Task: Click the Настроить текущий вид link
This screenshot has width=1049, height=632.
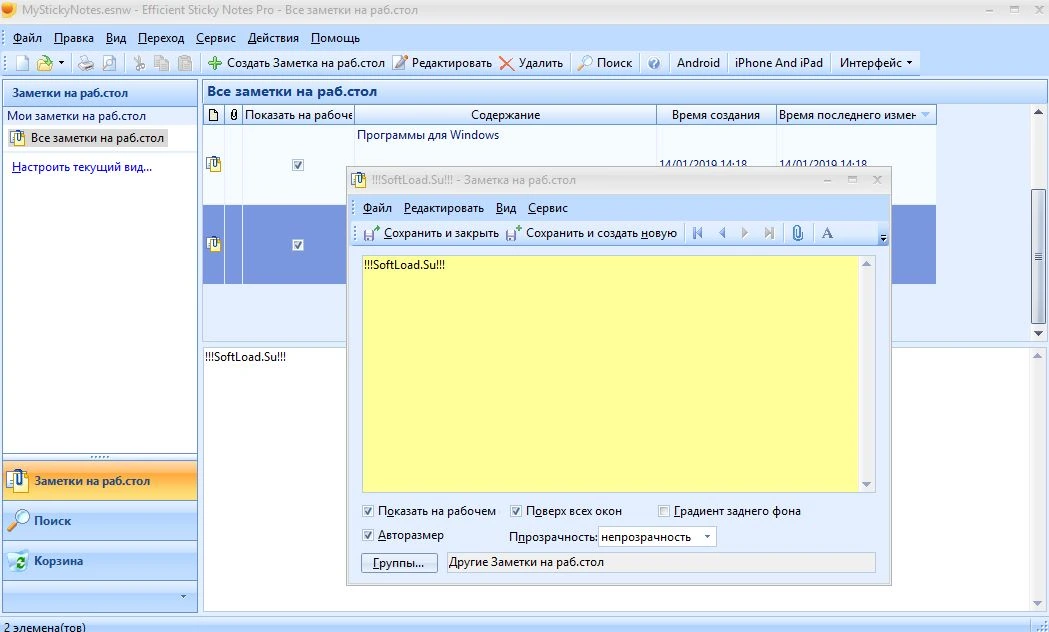Action: (82, 167)
